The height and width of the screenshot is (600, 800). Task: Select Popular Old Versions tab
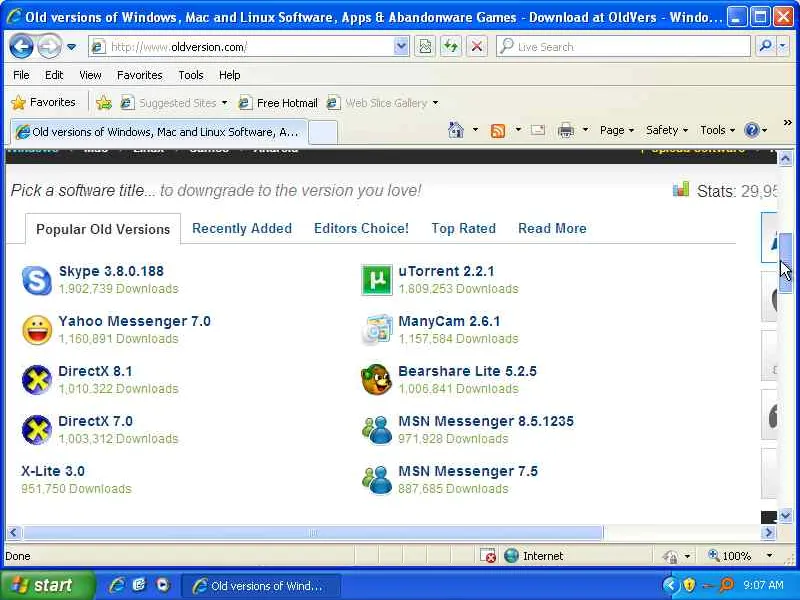coord(103,229)
